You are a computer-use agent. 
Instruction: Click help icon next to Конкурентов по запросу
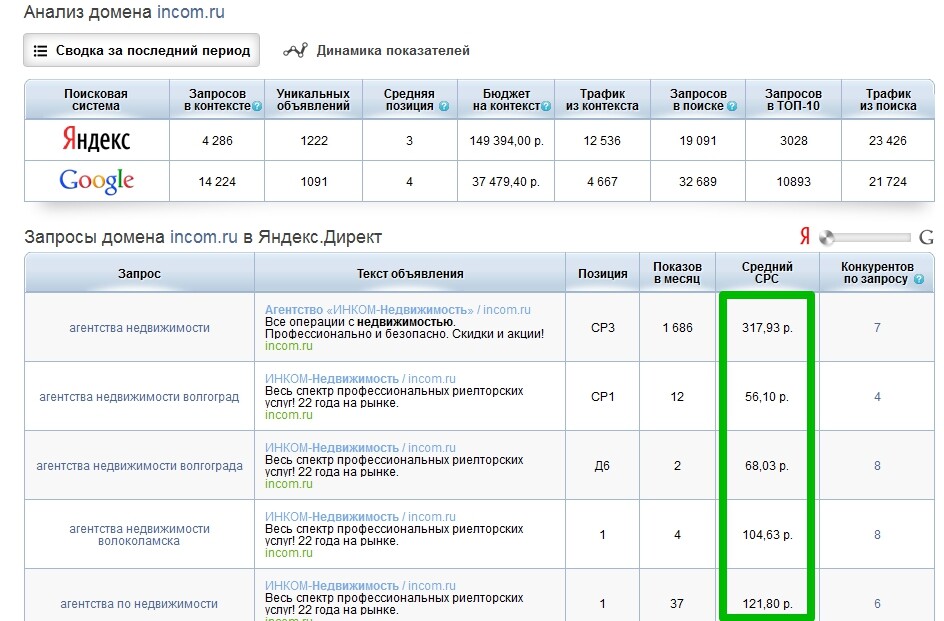pos(919,279)
